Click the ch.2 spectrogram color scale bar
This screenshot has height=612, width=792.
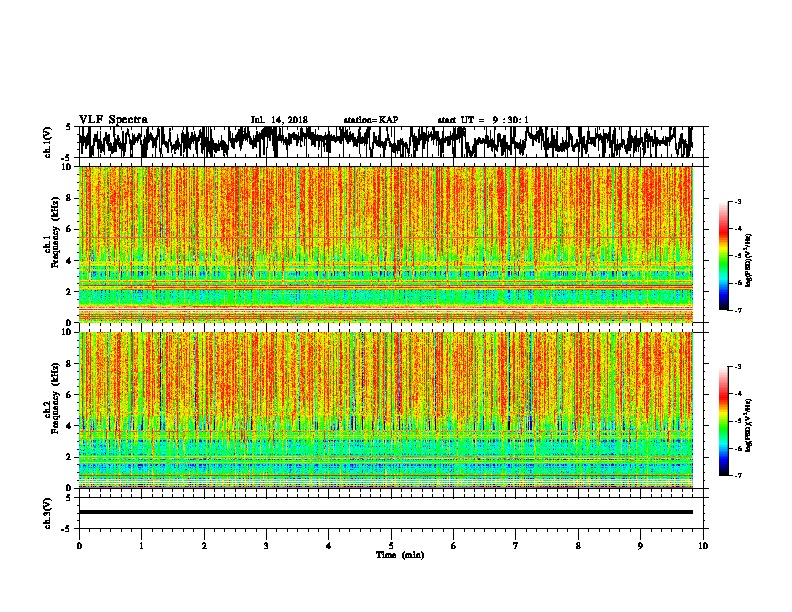click(724, 421)
